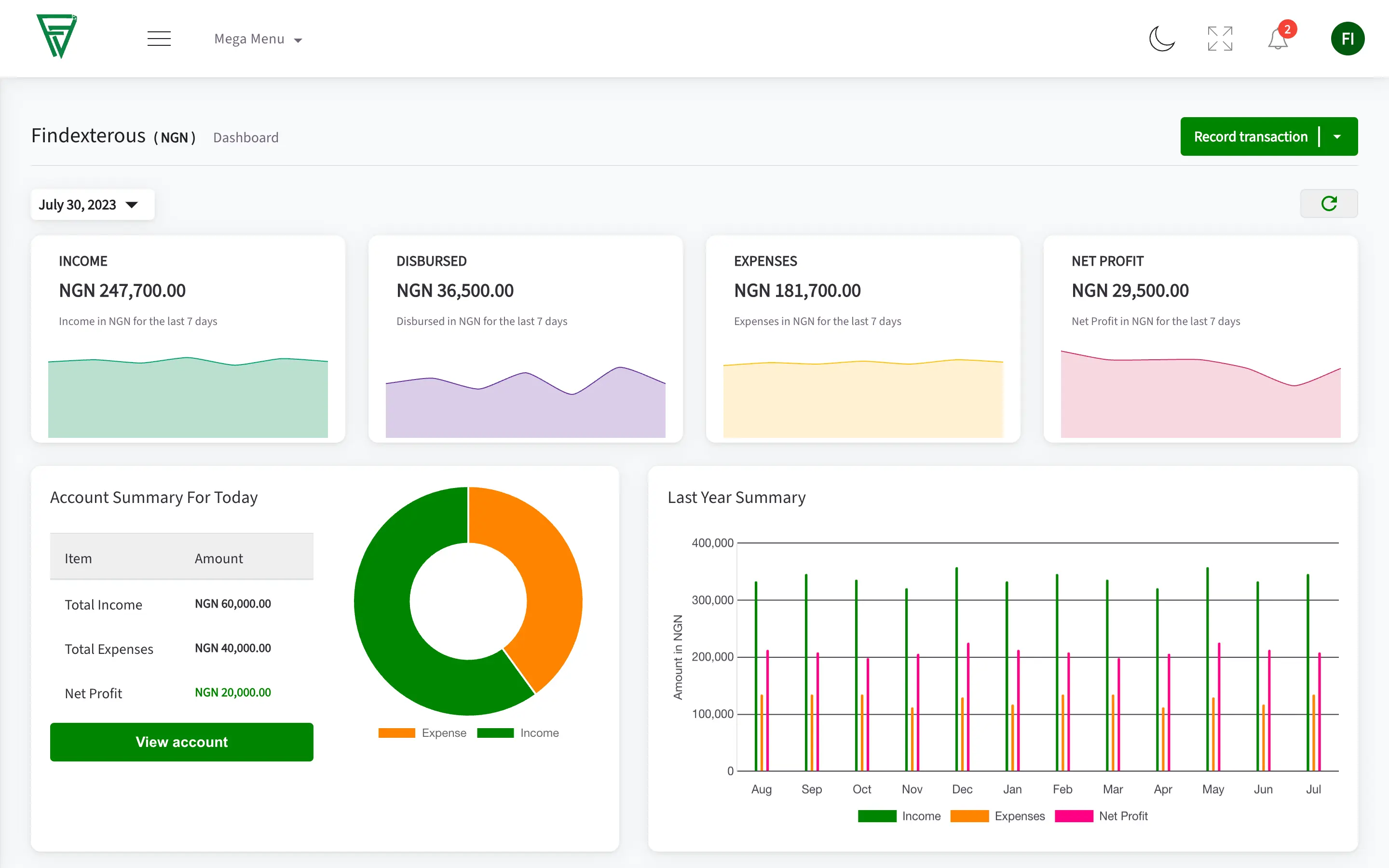The height and width of the screenshot is (868, 1389).
Task: Click NGN 20,000.00 net profit amount
Action: [232, 692]
